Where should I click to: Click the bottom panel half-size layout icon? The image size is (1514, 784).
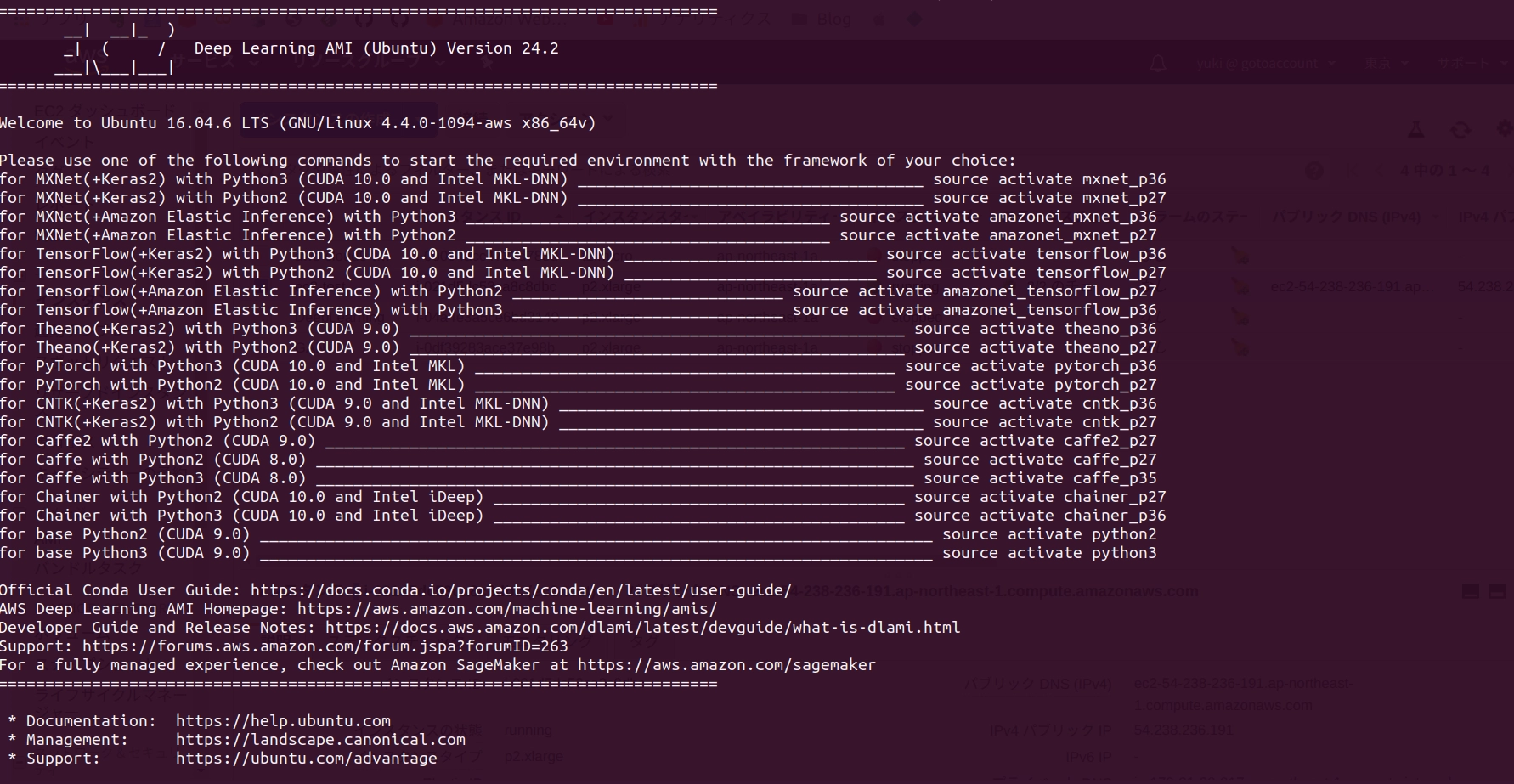[x=1470, y=591]
